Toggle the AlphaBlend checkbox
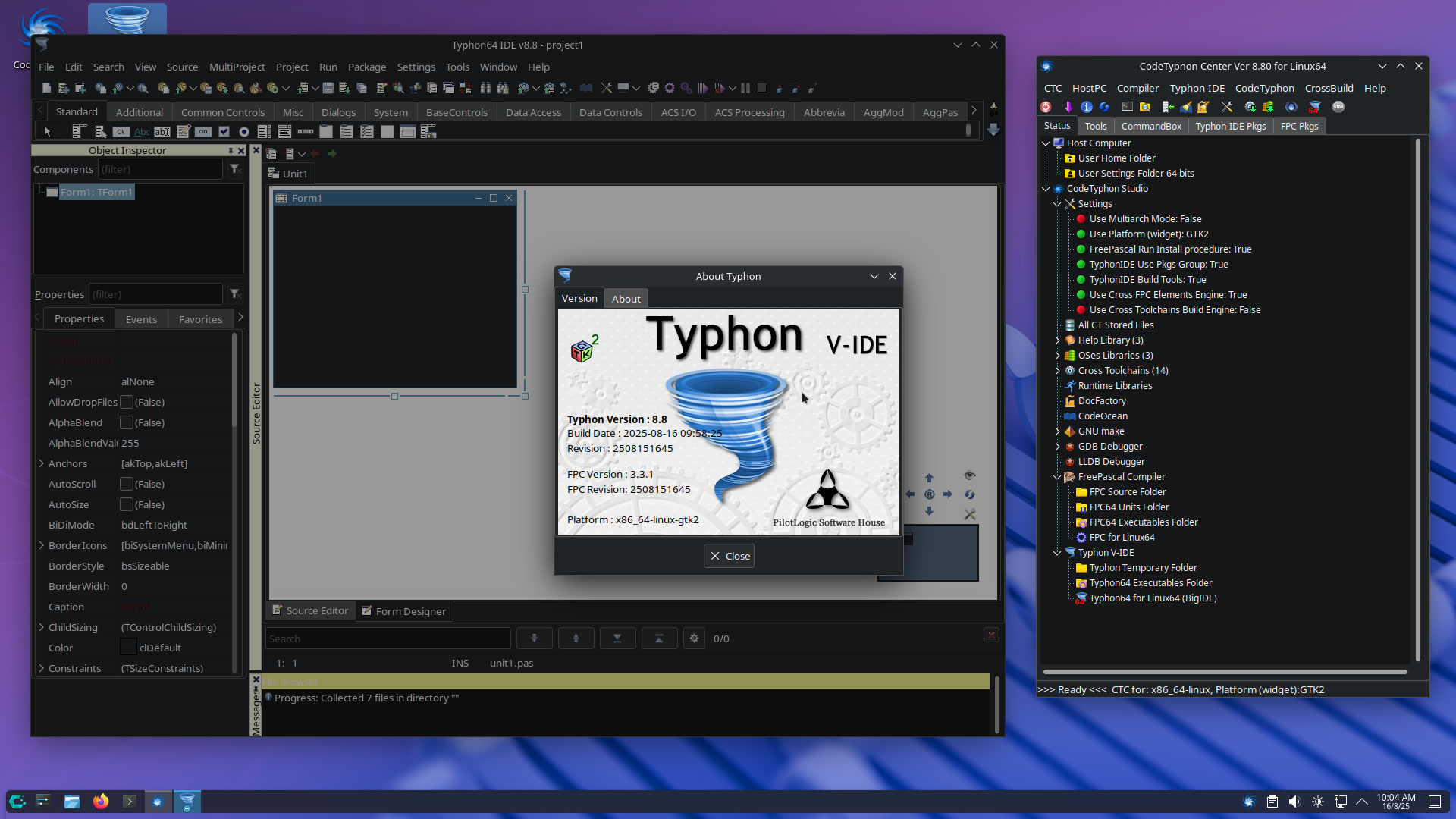Viewport: 1456px width, 819px height. tap(127, 422)
